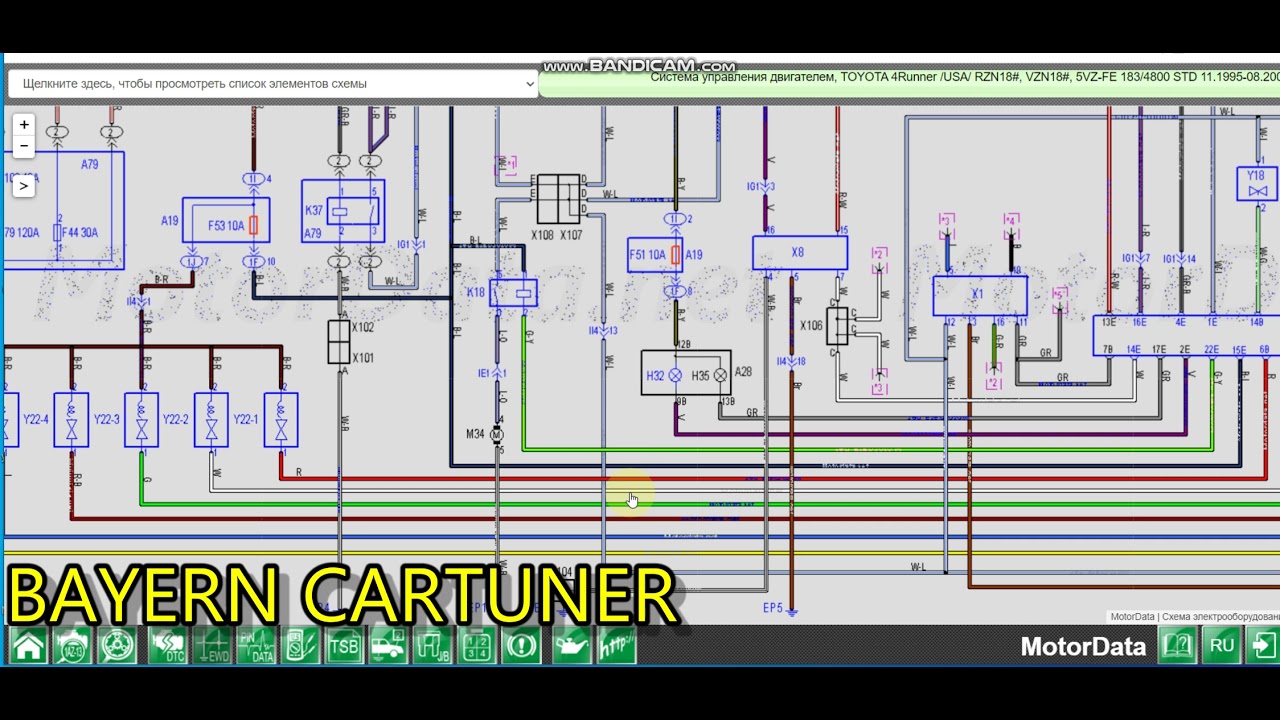Click the wheel search icon in toolbar
The image size is (1280, 720).
[119, 646]
